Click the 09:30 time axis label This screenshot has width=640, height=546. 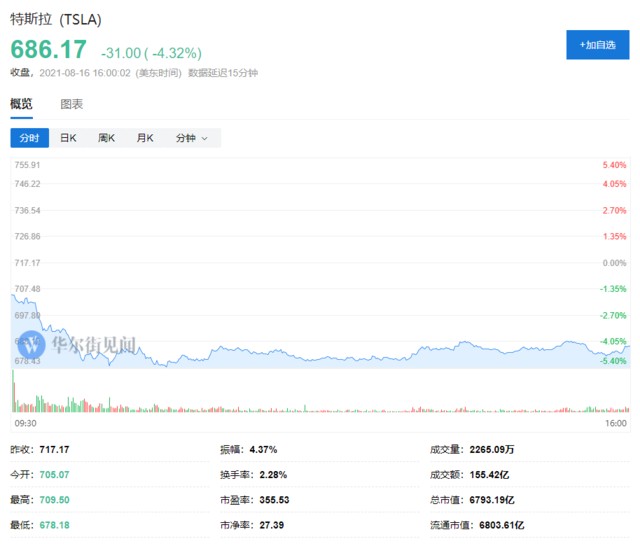[25, 423]
